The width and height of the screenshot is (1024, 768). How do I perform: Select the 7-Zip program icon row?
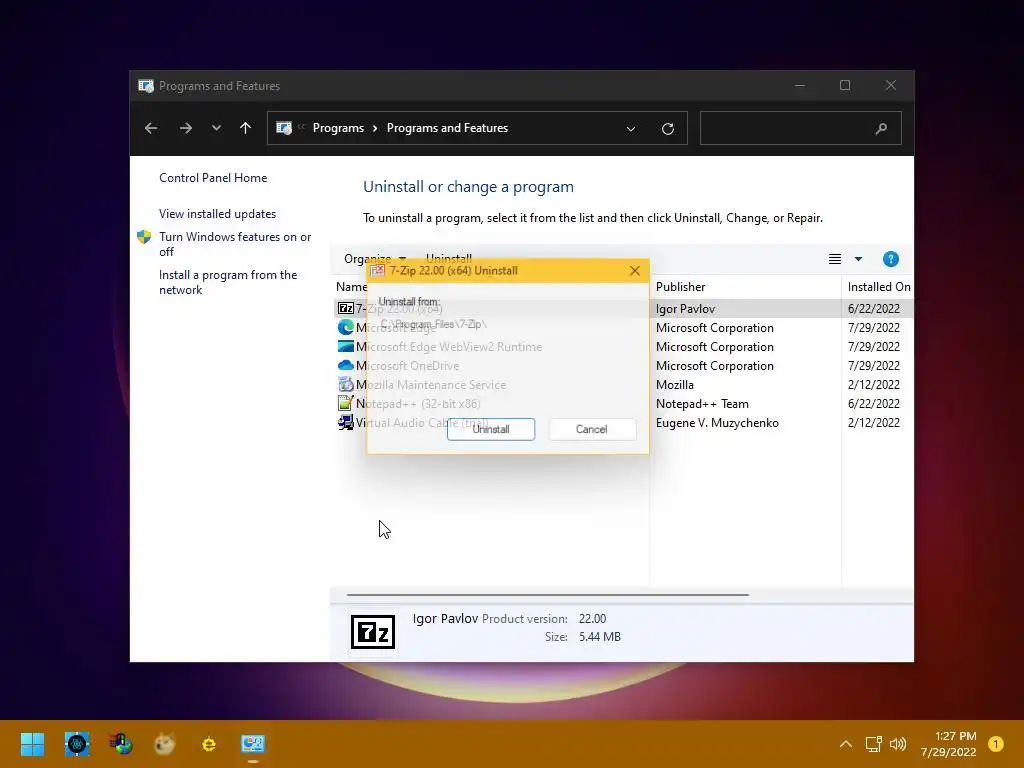coord(345,308)
